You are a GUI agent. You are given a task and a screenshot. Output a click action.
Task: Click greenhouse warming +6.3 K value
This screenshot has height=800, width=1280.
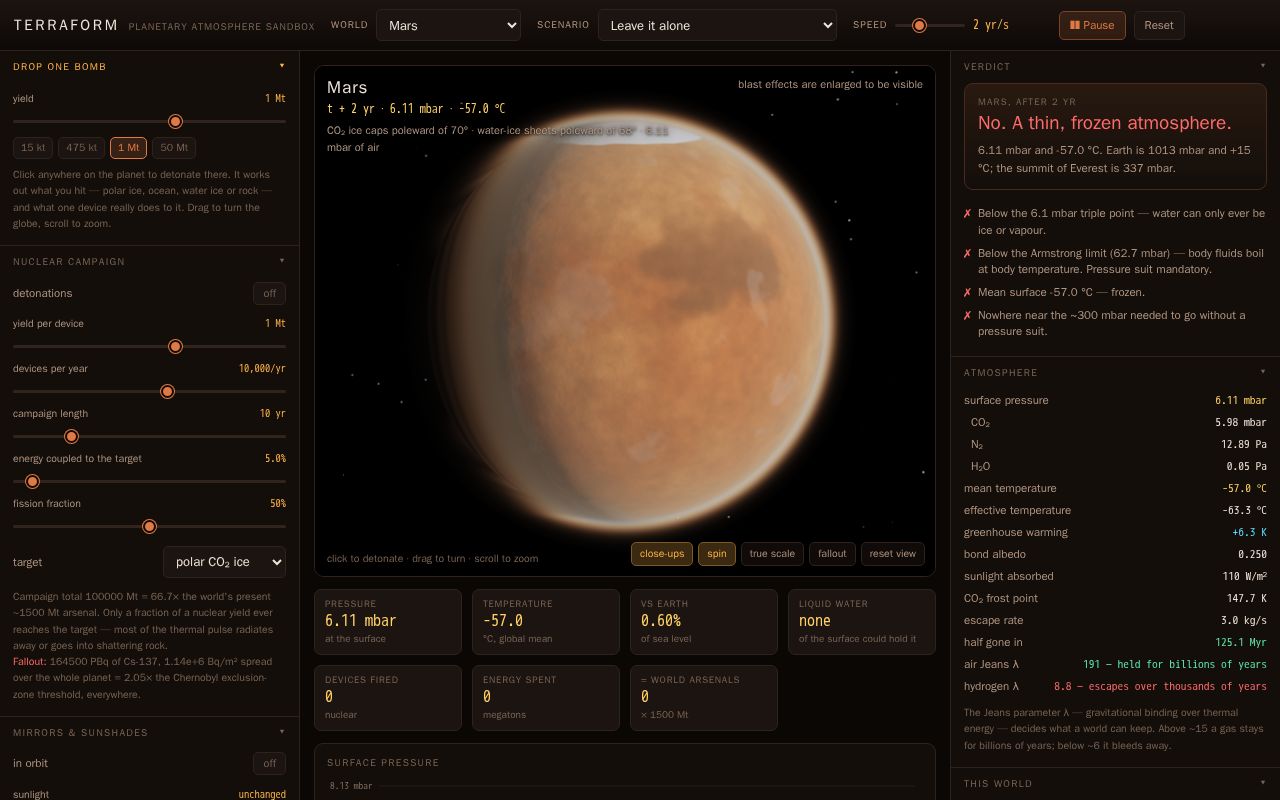pyautogui.click(x=1249, y=532)
